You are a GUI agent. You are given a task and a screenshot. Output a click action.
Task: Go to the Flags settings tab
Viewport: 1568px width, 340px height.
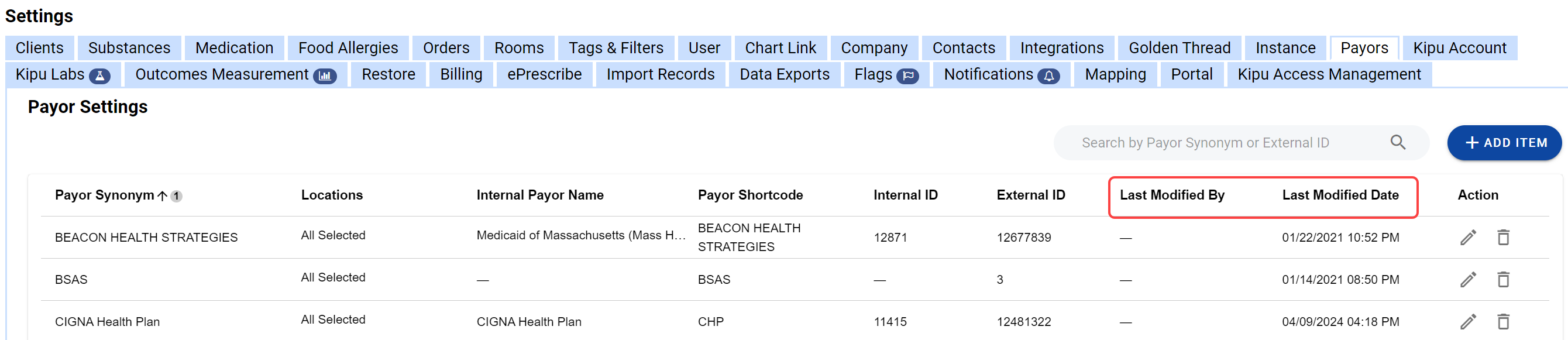tap(885, 74)
